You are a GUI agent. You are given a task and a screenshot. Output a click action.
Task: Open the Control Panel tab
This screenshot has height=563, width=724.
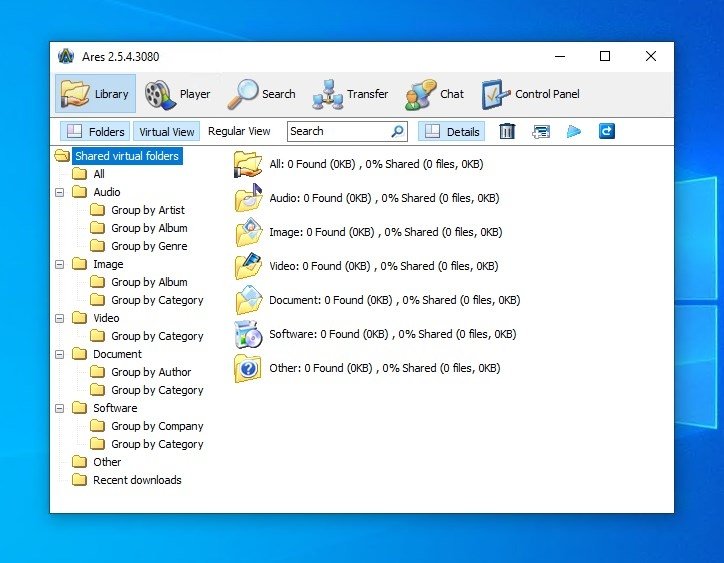point(530,94)
